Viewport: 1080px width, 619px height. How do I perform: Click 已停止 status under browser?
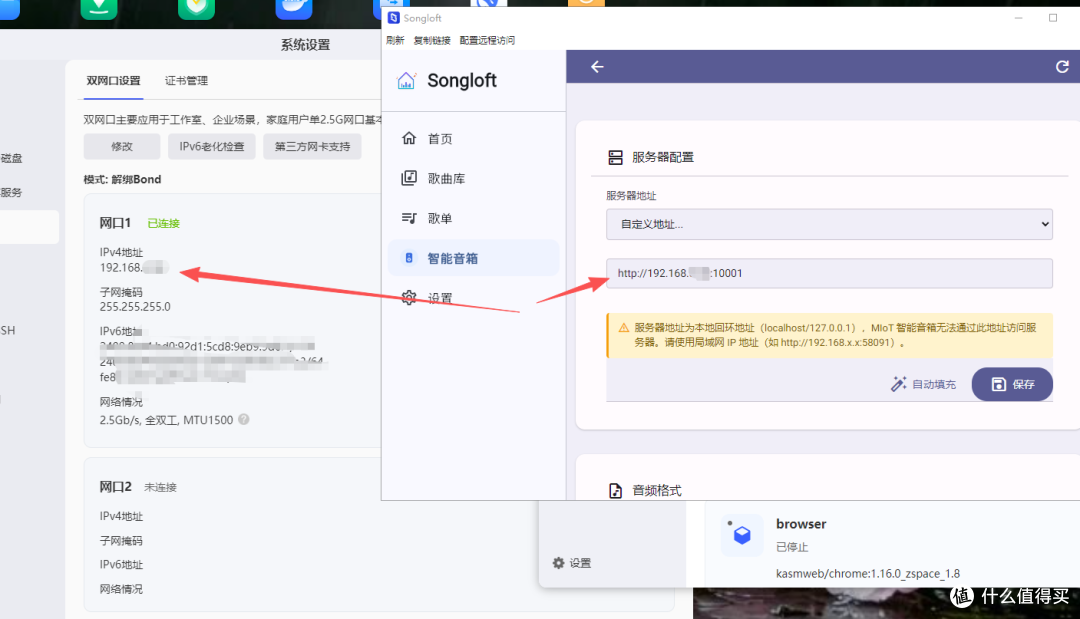point(792,547)
